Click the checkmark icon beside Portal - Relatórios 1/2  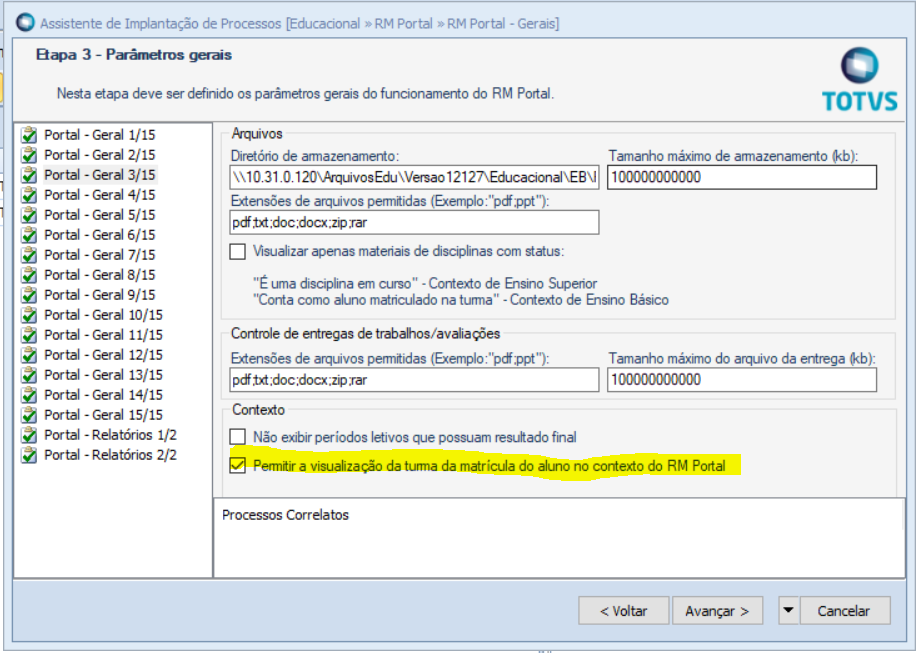tap(29, 435)
